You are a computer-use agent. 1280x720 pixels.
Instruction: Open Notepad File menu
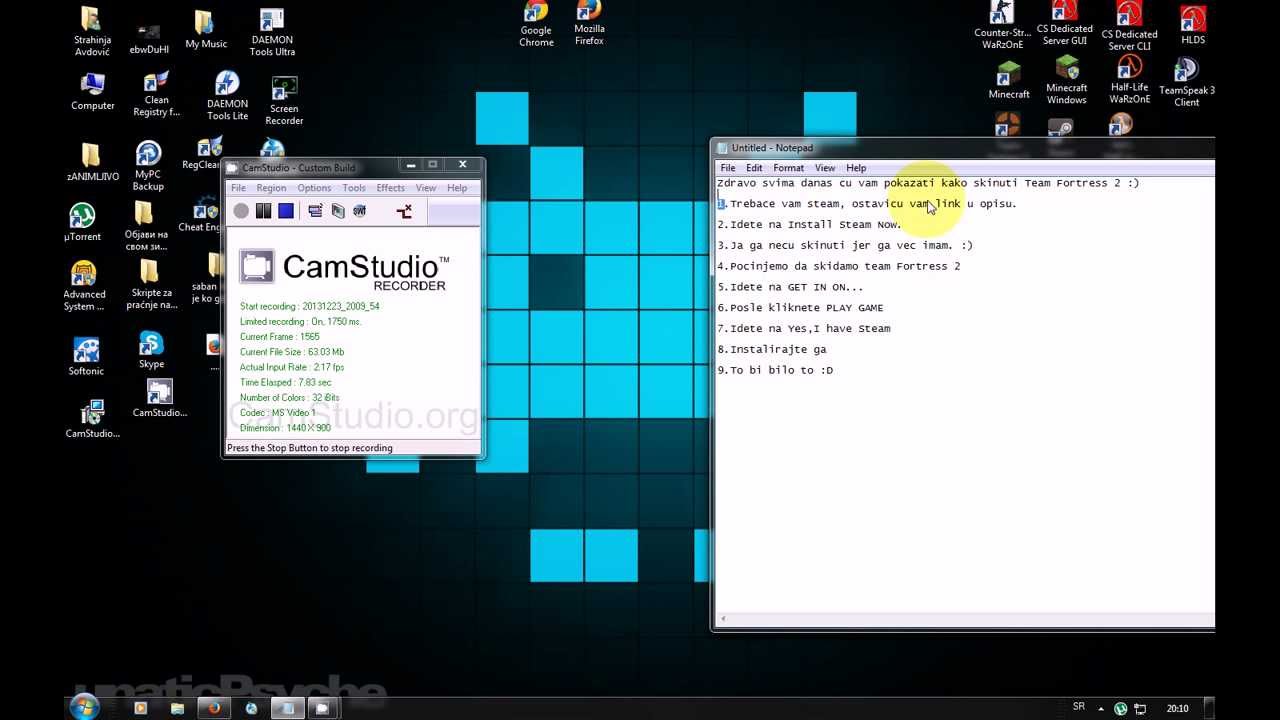tap(728, 168)
